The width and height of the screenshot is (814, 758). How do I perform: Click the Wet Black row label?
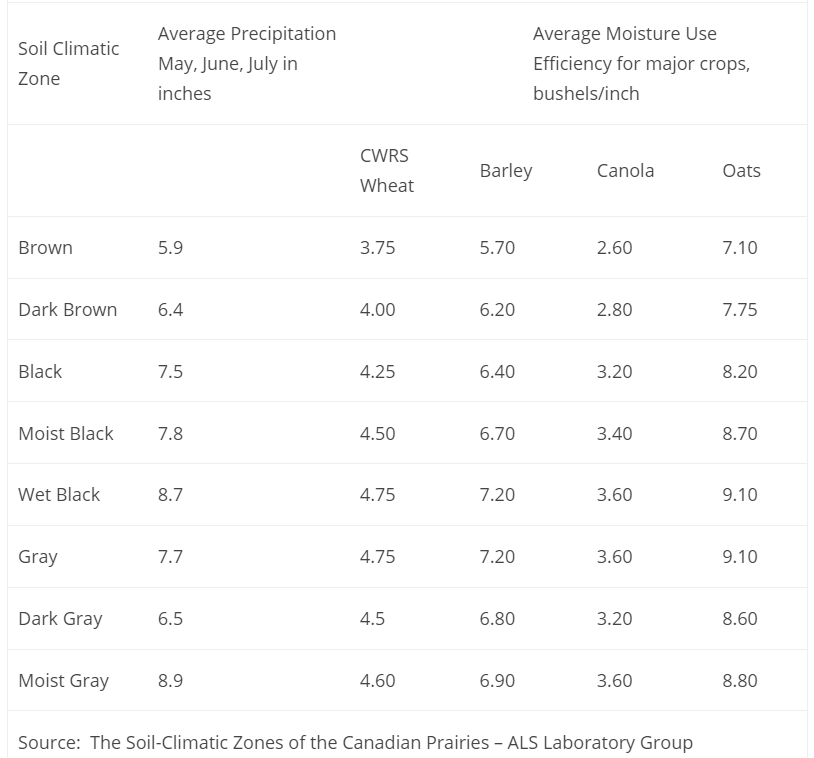[59, 495]
